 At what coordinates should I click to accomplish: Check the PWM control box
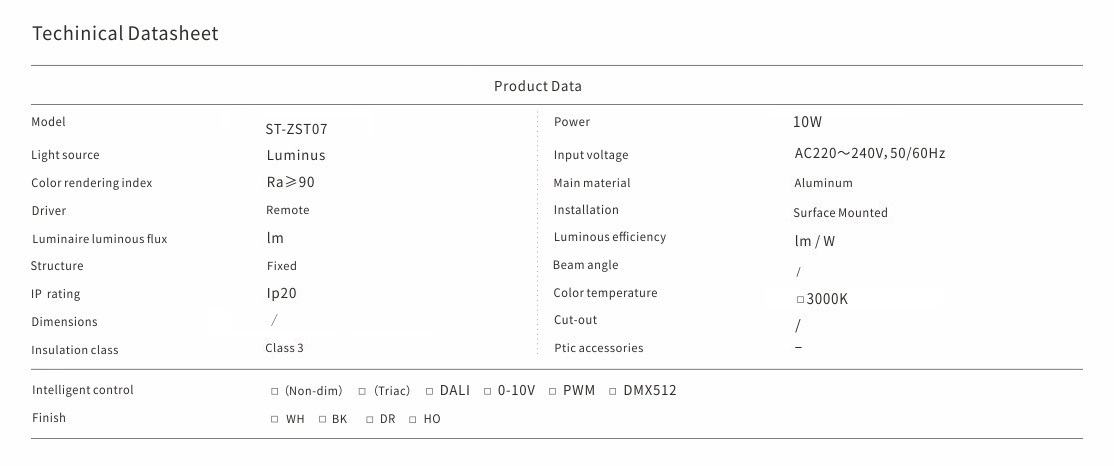tap(552, 392)
